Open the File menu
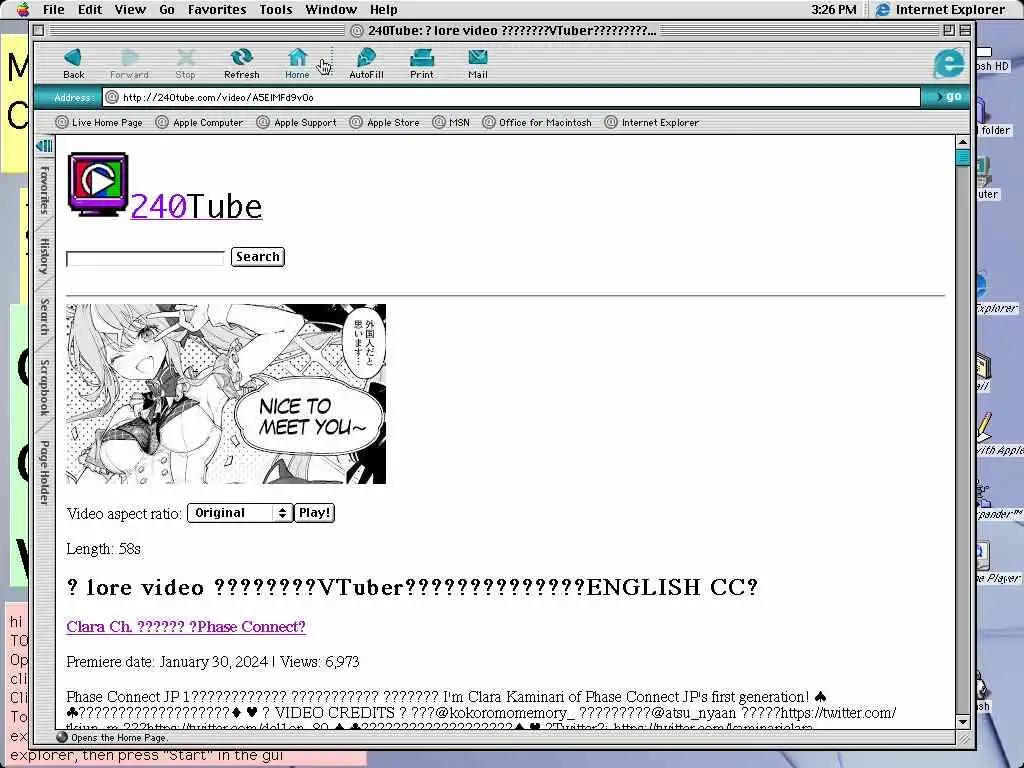The height and width of the screenshot is (768, 1024). pos(54,9)
